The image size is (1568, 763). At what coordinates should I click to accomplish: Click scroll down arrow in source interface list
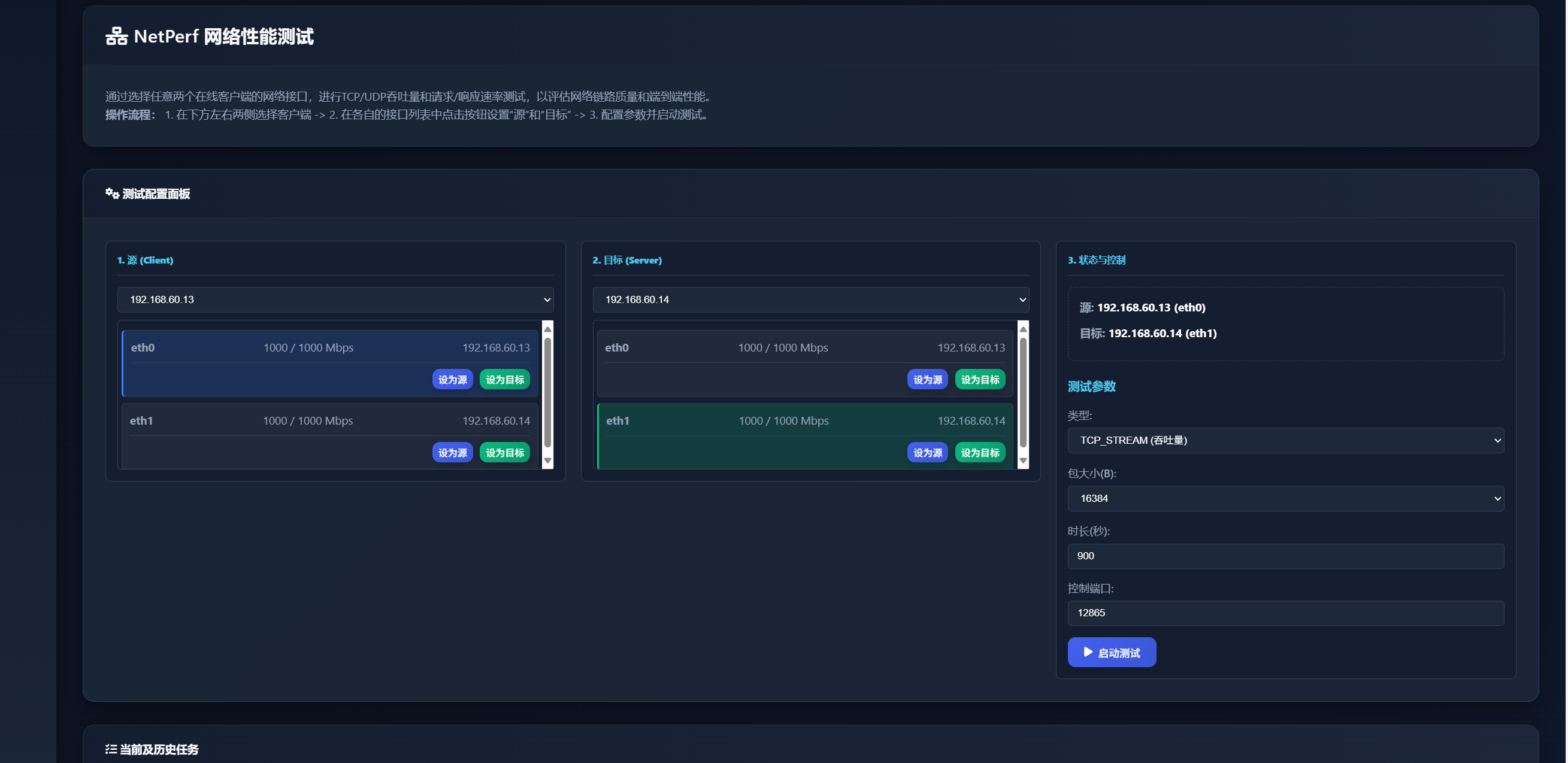[547, 461]
